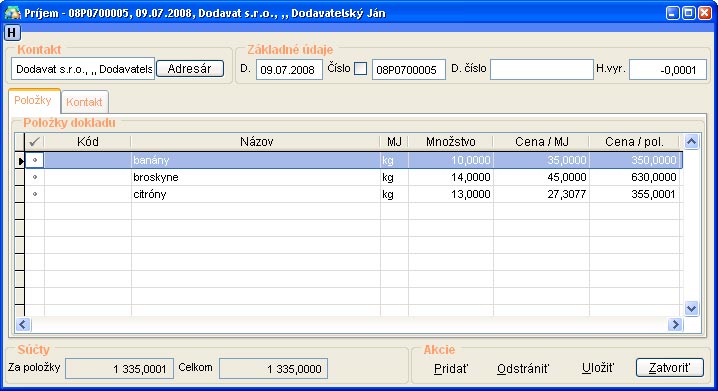
Task: Click the current row arrow indicator for banány
Action: pos(20,161)
